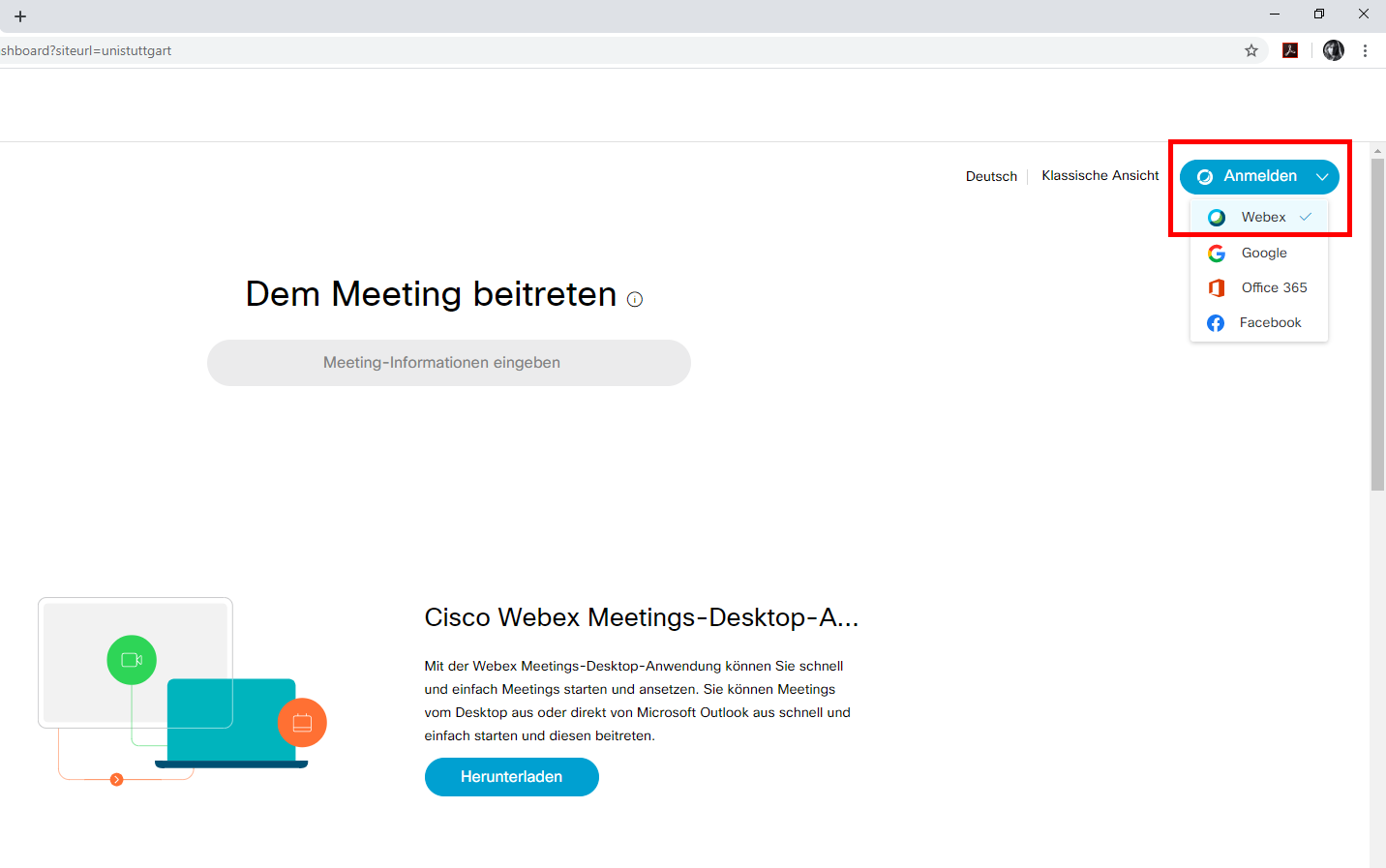
Task: Click the scrollbar up arrow
Action: [1377, 151]
